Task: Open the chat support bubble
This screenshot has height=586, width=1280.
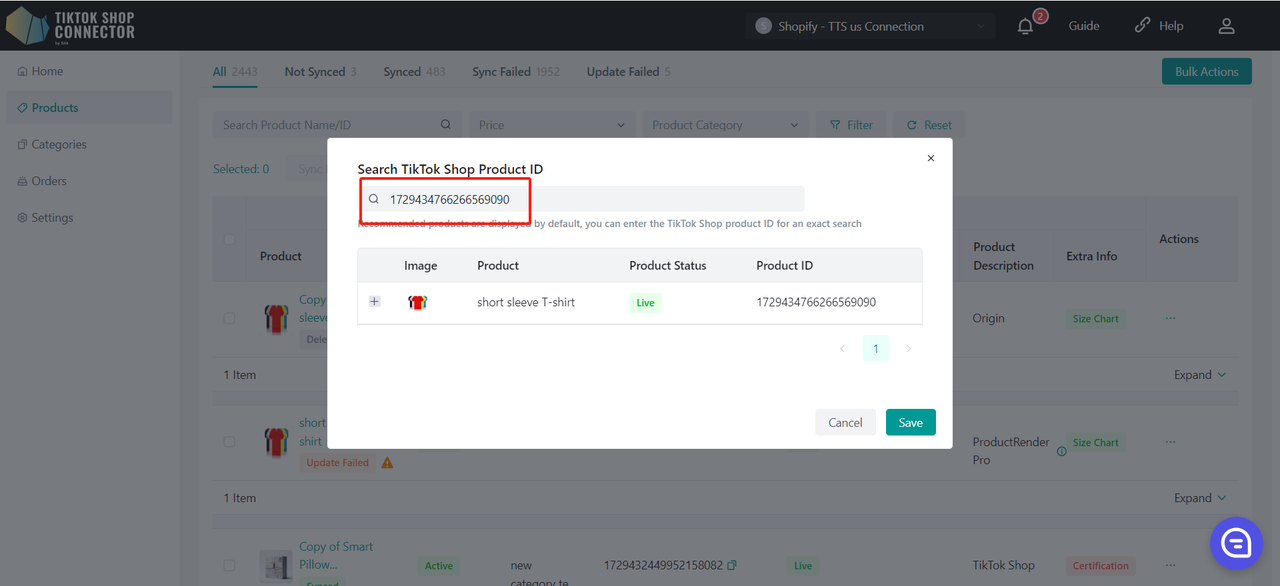Action: point(1236,543)
